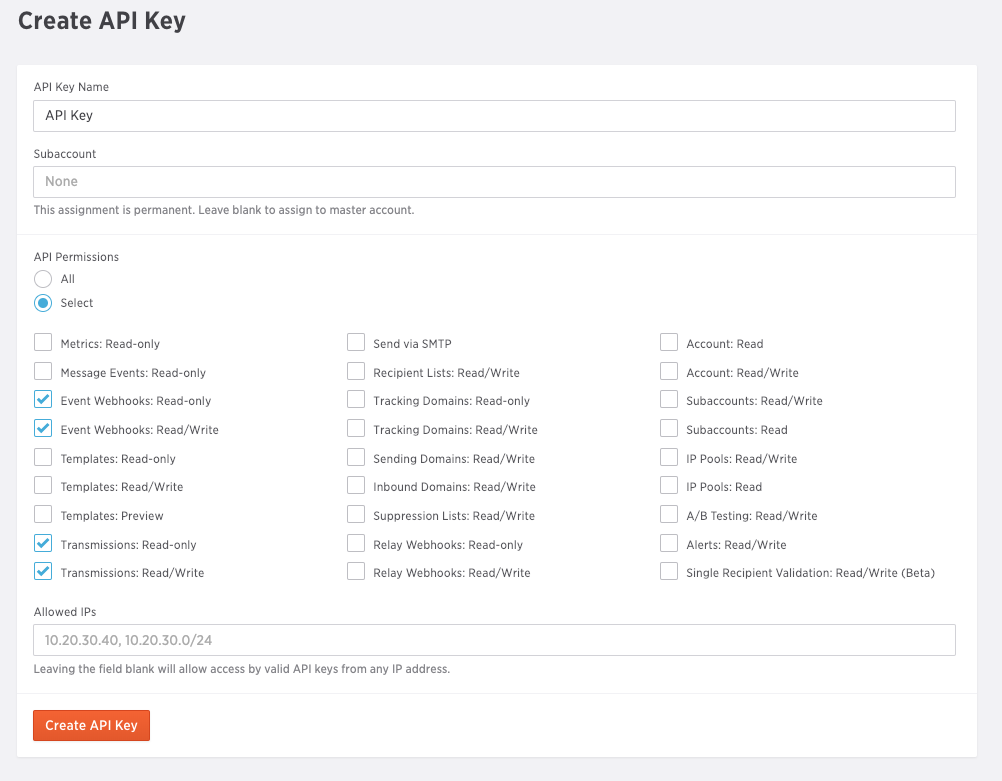Click the Create API Key button
1002x781 pixels.
tap(91, 725)
